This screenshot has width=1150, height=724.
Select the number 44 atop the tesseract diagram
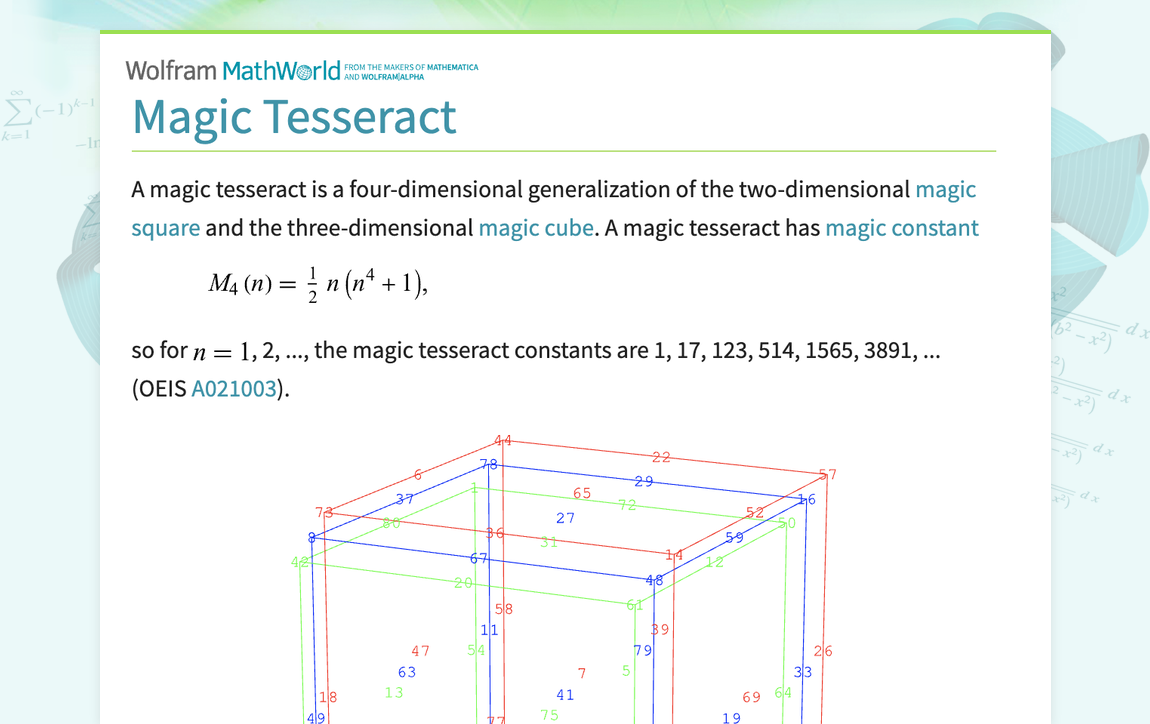click(503, 439)
